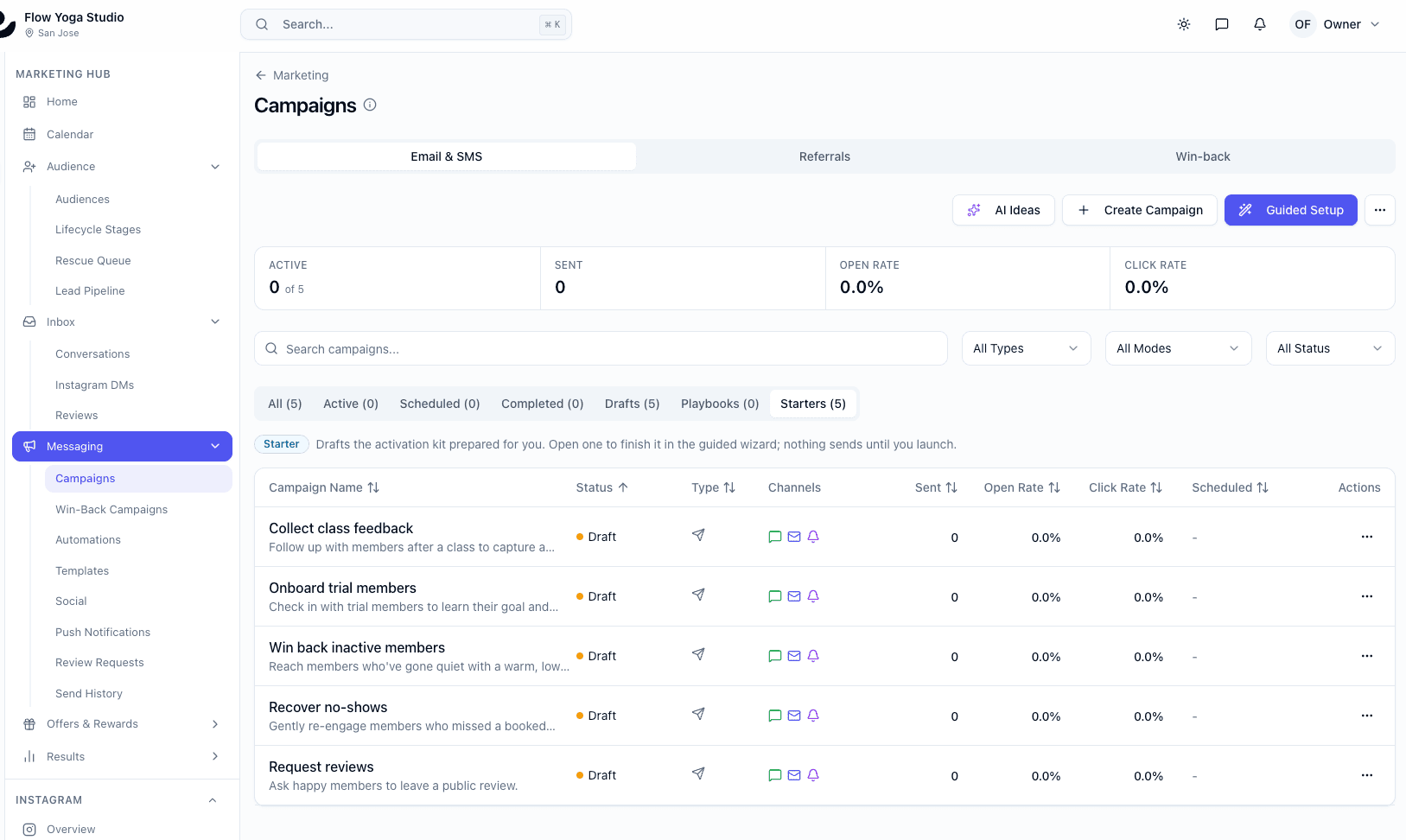Click the AI Ideas button
The height and width of the screenshot is (840, 1406).
1003,210
